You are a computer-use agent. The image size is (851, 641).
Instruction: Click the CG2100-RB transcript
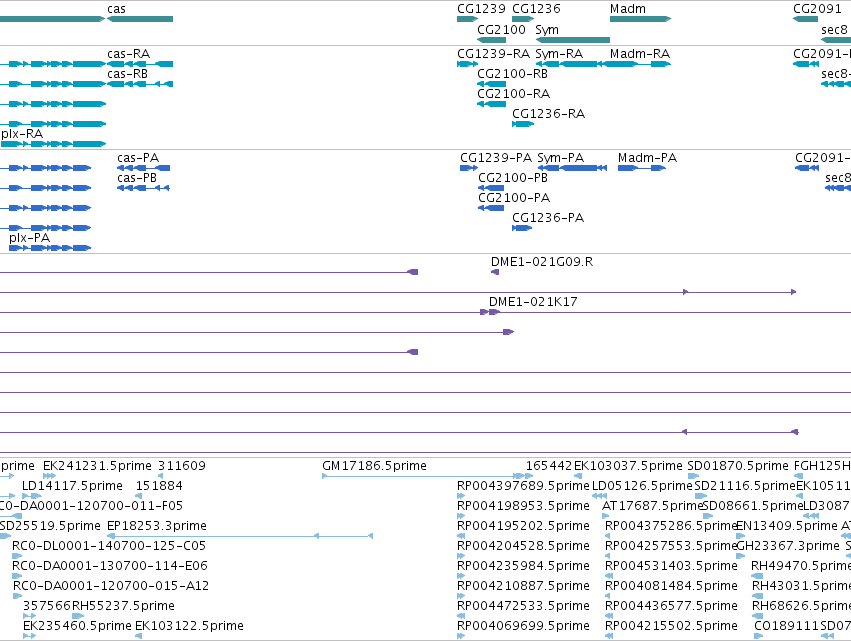[x=491, y=84]
